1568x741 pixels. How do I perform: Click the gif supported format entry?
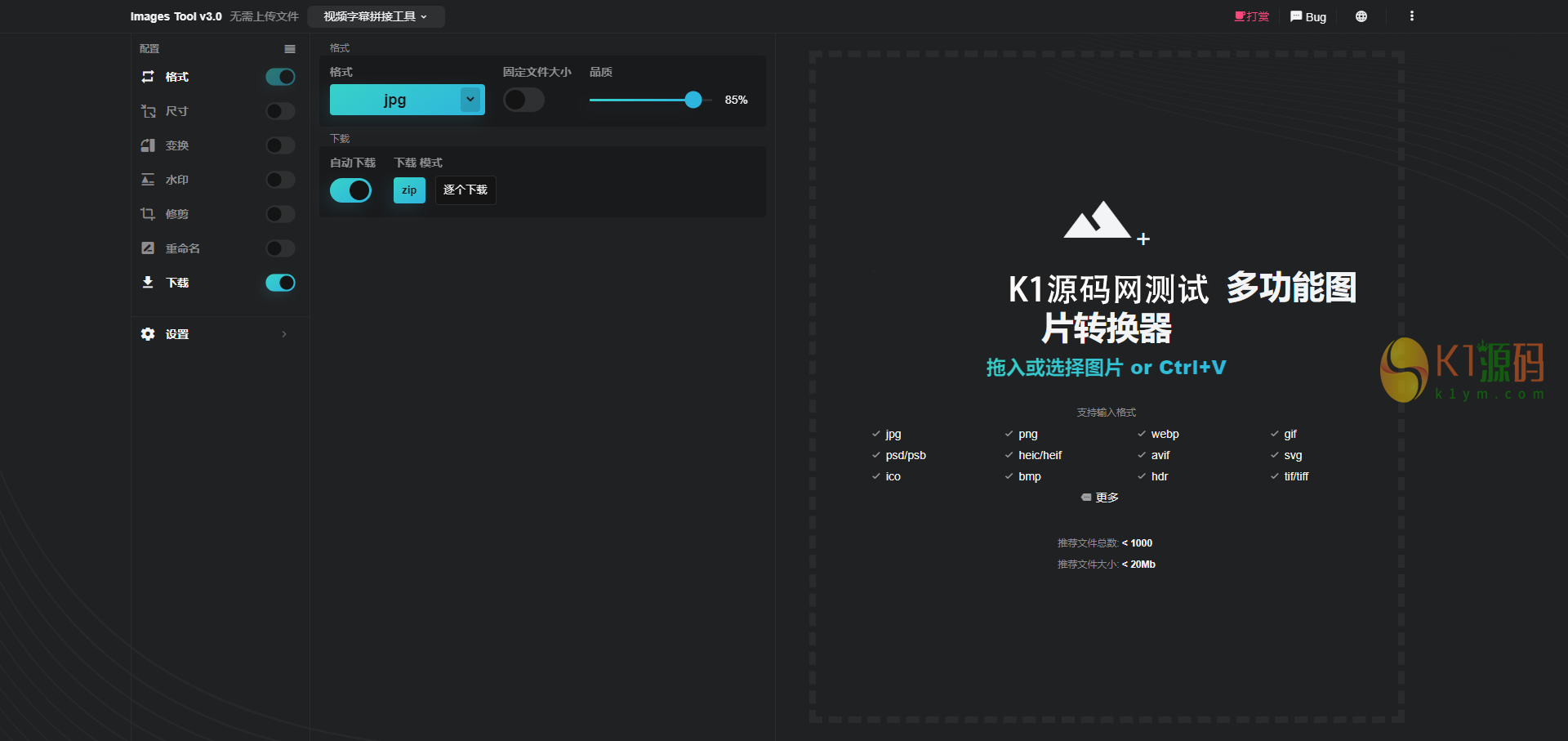(1284, 434)
